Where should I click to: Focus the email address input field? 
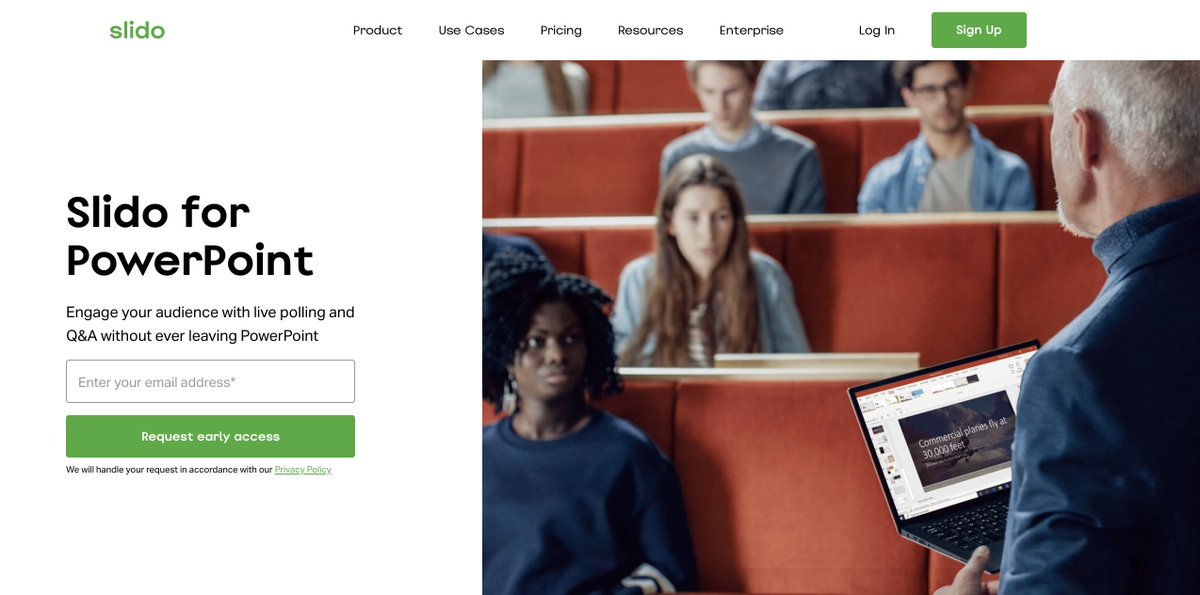pos(210,381)
